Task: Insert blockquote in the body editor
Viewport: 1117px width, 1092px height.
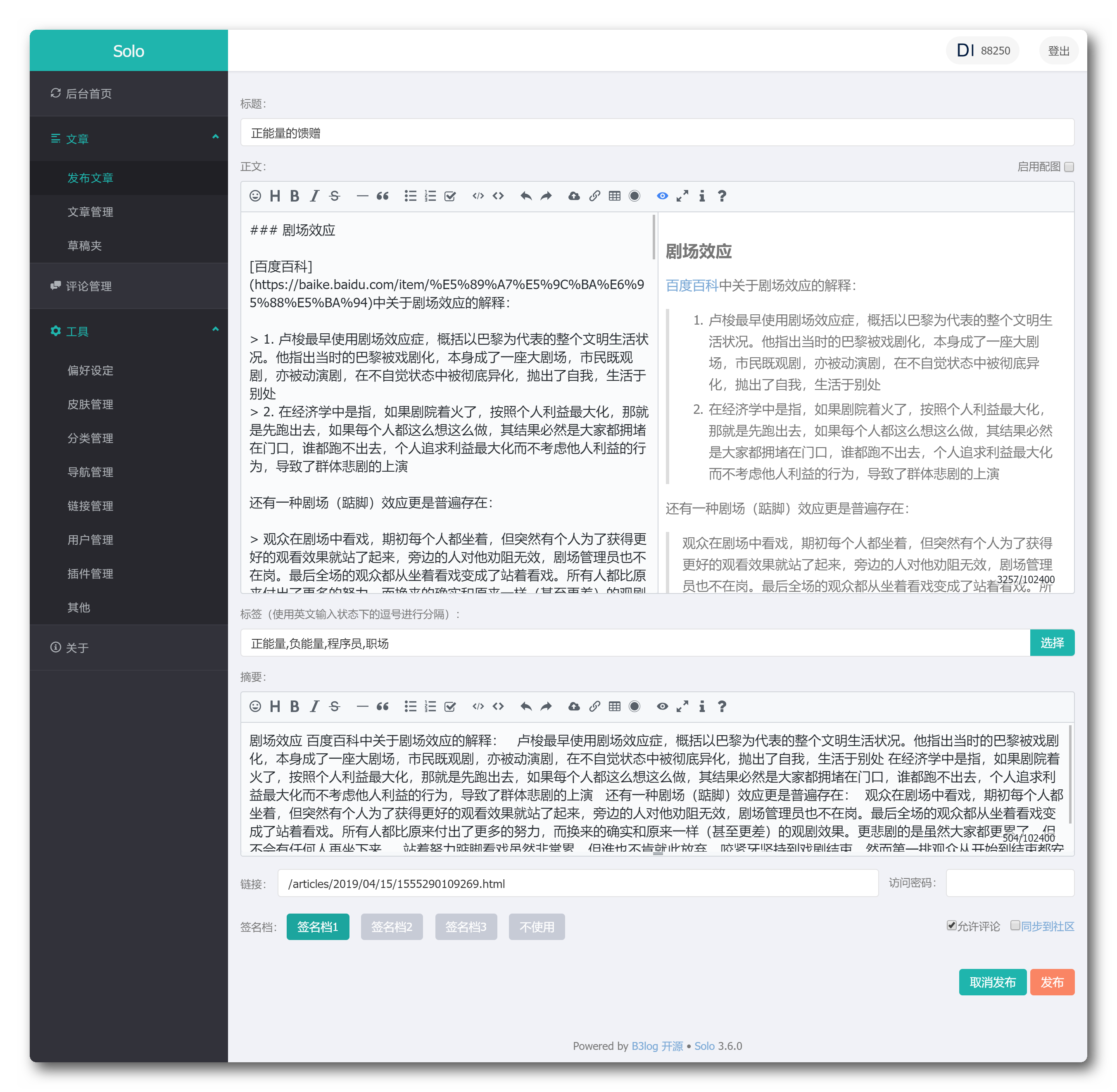Action: click(x=382, y=196)
